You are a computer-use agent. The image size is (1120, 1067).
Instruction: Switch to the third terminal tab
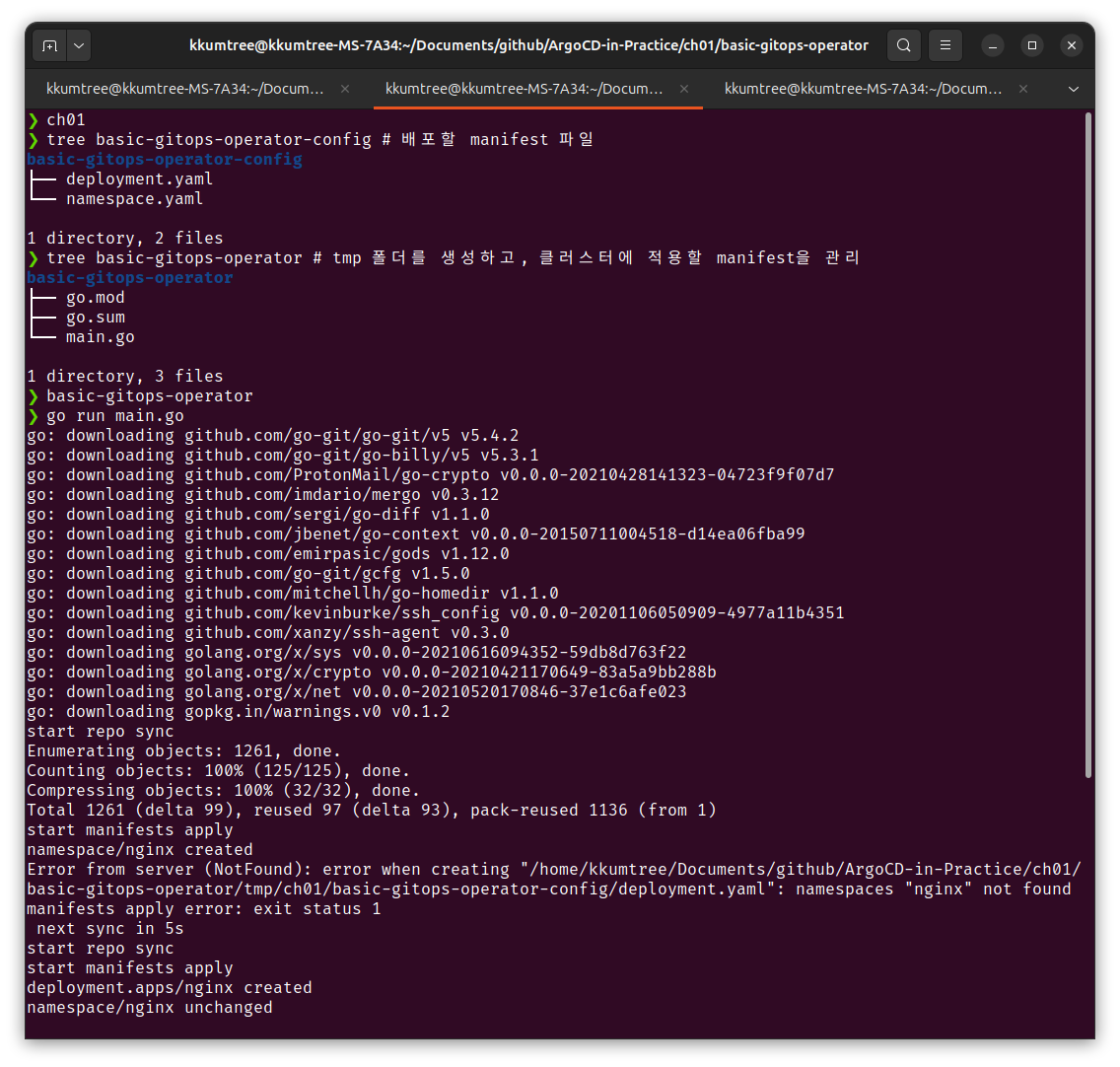coord(863,89)
